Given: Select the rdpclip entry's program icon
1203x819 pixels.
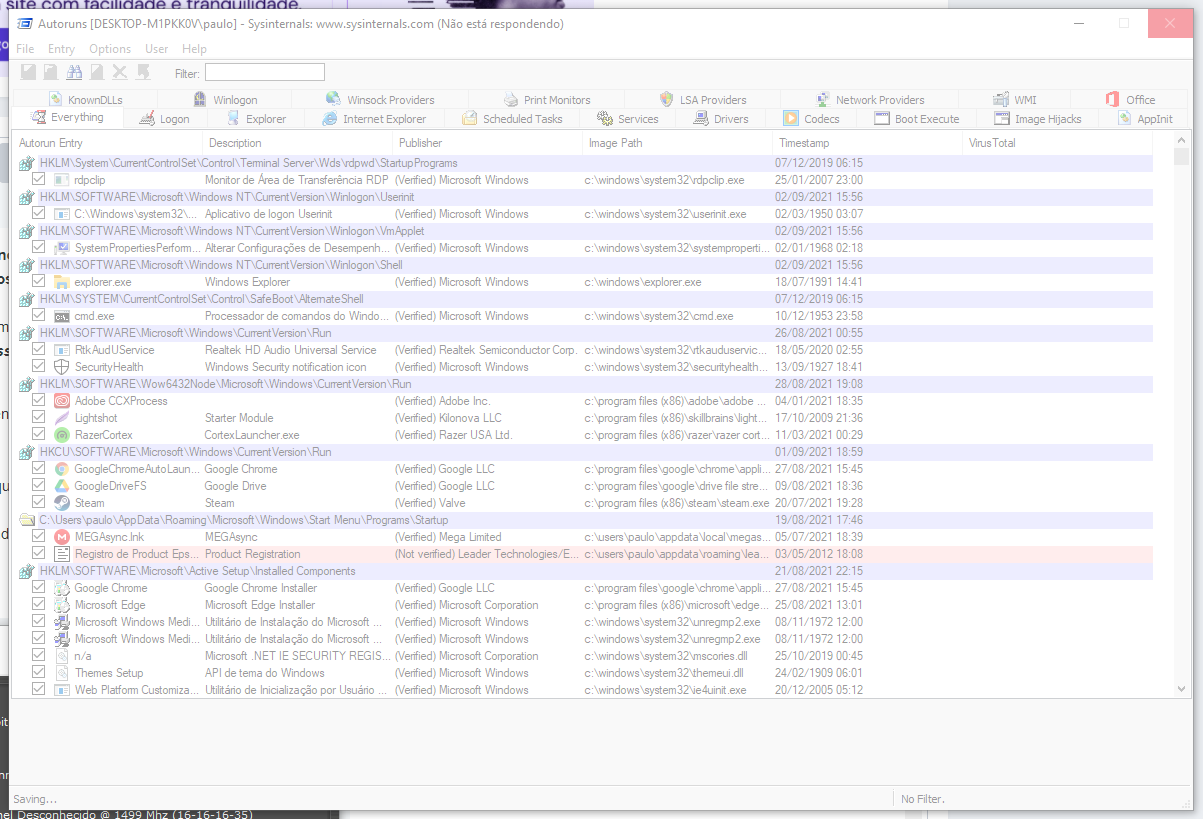Looking at the screenshot, I should (x=61, y=180).
